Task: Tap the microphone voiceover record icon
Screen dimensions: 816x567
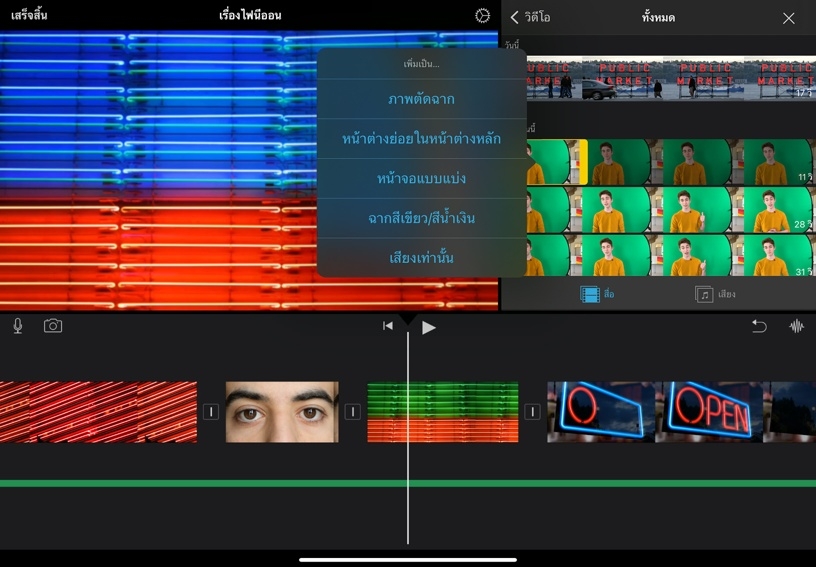Action: tap(18, 326)
